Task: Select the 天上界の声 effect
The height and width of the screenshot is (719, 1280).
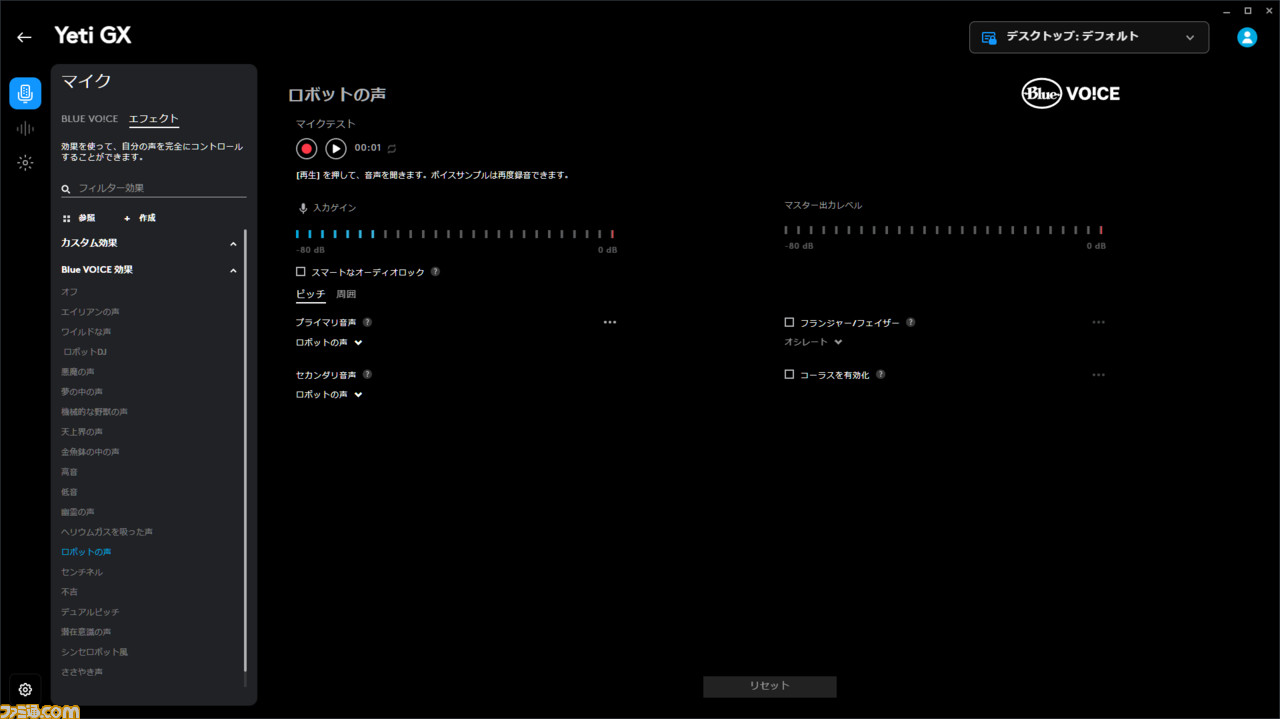Action: [x=82, y=432]
